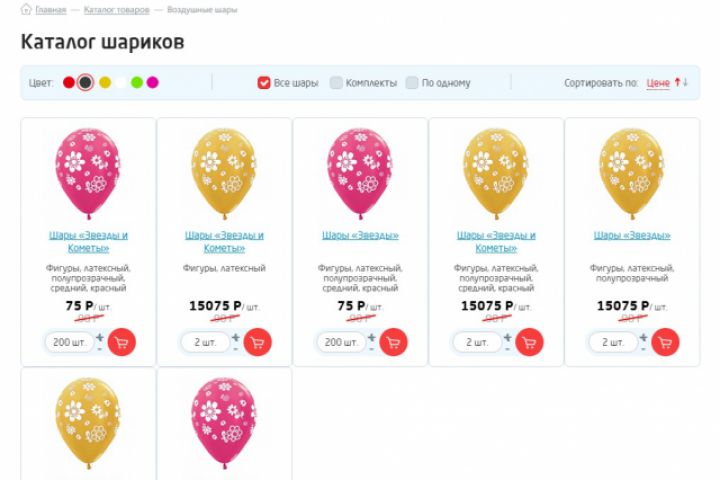Click the quantity field showing 200 шт. on third card
The height and width of the screenshot is (480, 720).
(x=341, y=342)
